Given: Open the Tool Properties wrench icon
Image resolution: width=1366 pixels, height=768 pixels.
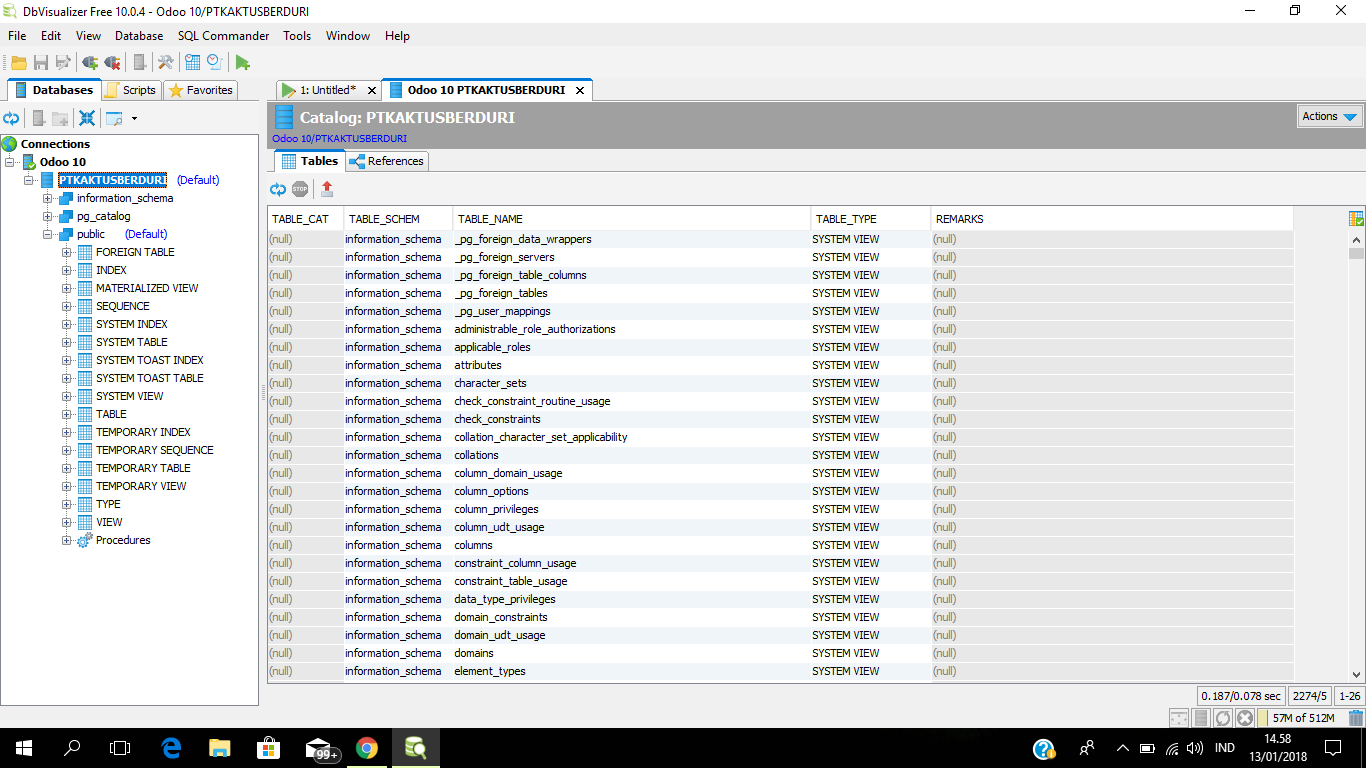Looking at the screenshot, I should tap(164, 62).
